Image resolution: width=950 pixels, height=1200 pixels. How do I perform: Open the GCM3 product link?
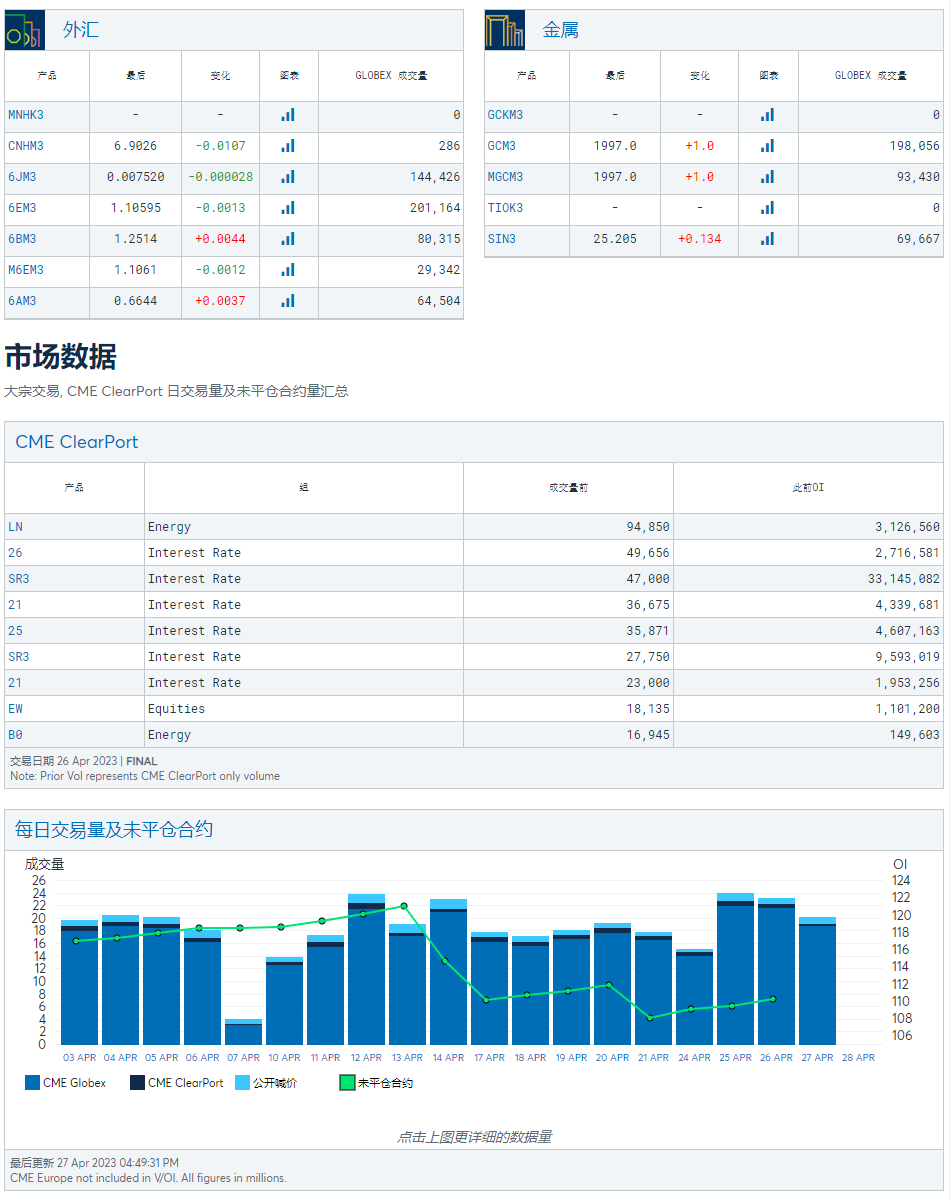coord(502,146)
